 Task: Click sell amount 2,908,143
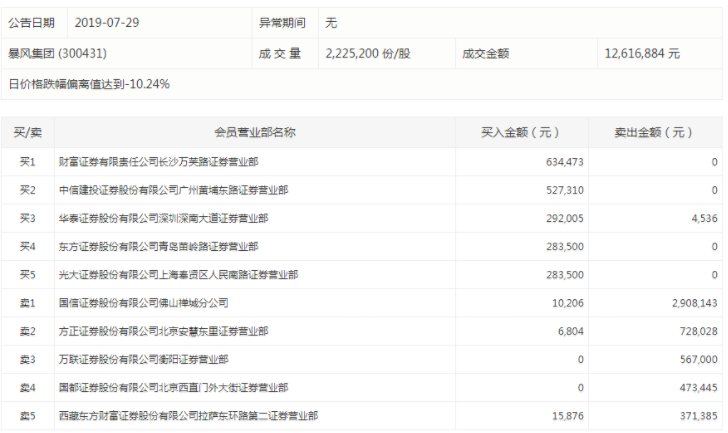[695, 303]
